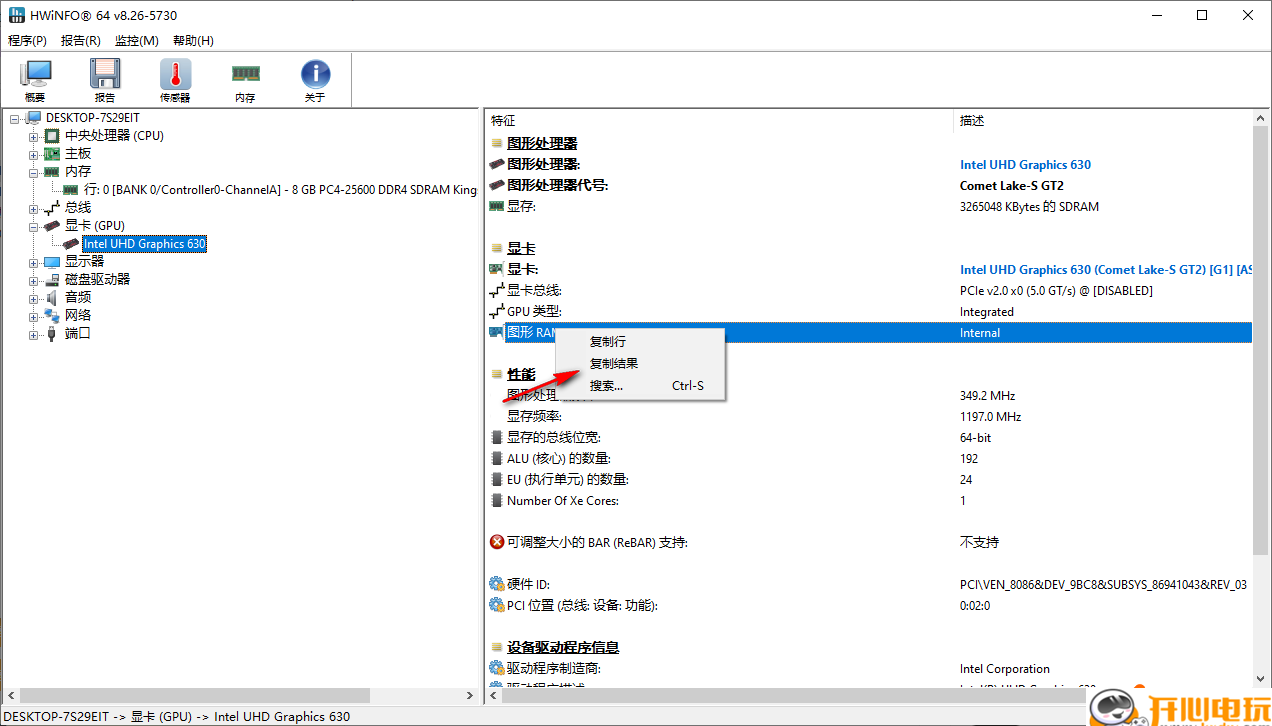
Task: Open the 程序(P) menu
Action: [27, 40]
